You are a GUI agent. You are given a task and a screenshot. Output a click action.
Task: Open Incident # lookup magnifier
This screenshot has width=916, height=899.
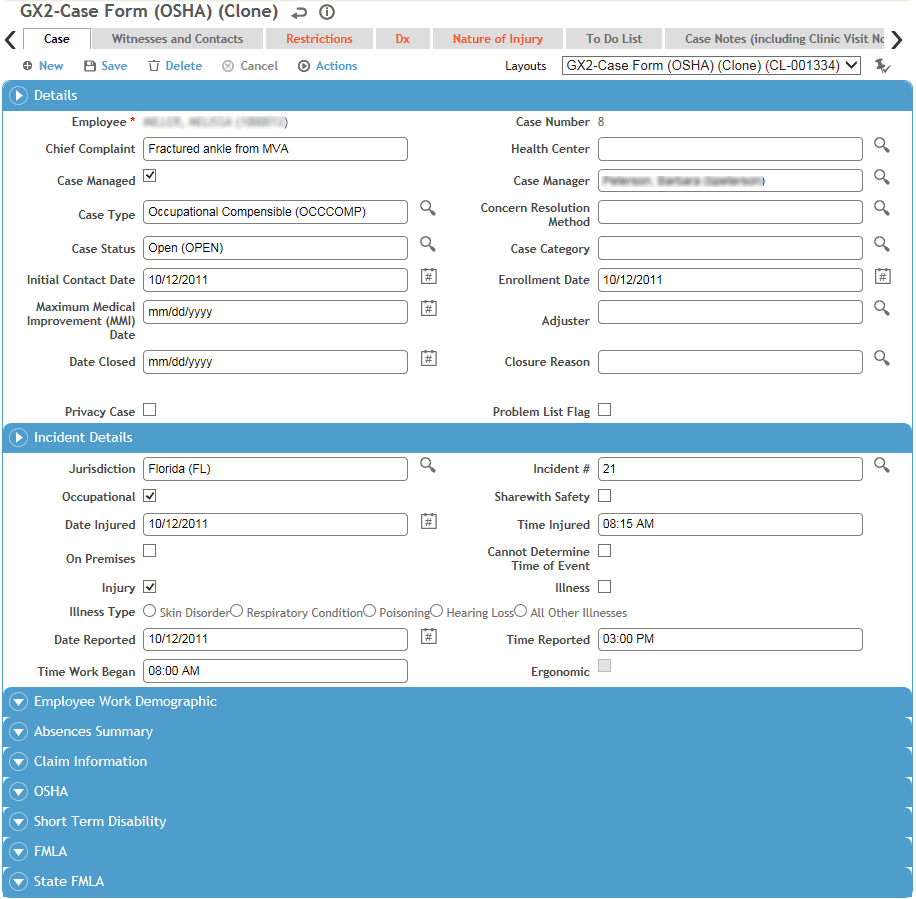(882, 465)
